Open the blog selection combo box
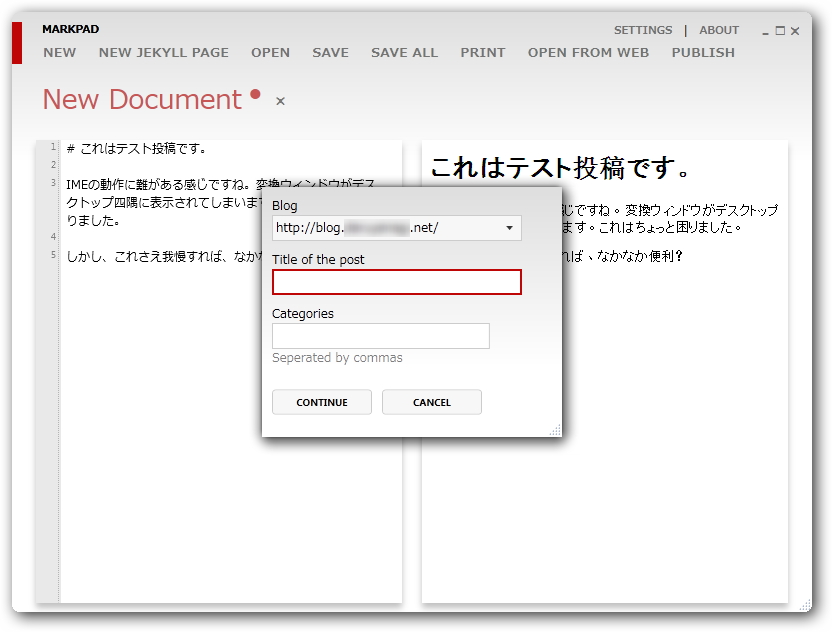This screenshot has height=632, width=832. (x=390, y=228)
